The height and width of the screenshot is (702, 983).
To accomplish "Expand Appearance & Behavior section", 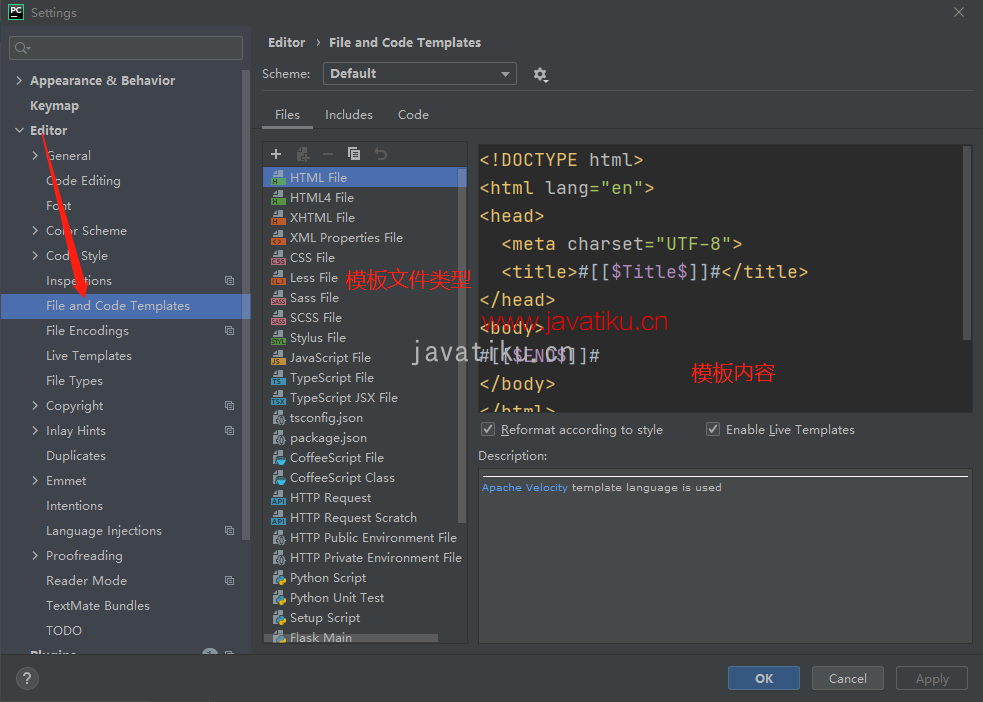I will click(19, 80).
